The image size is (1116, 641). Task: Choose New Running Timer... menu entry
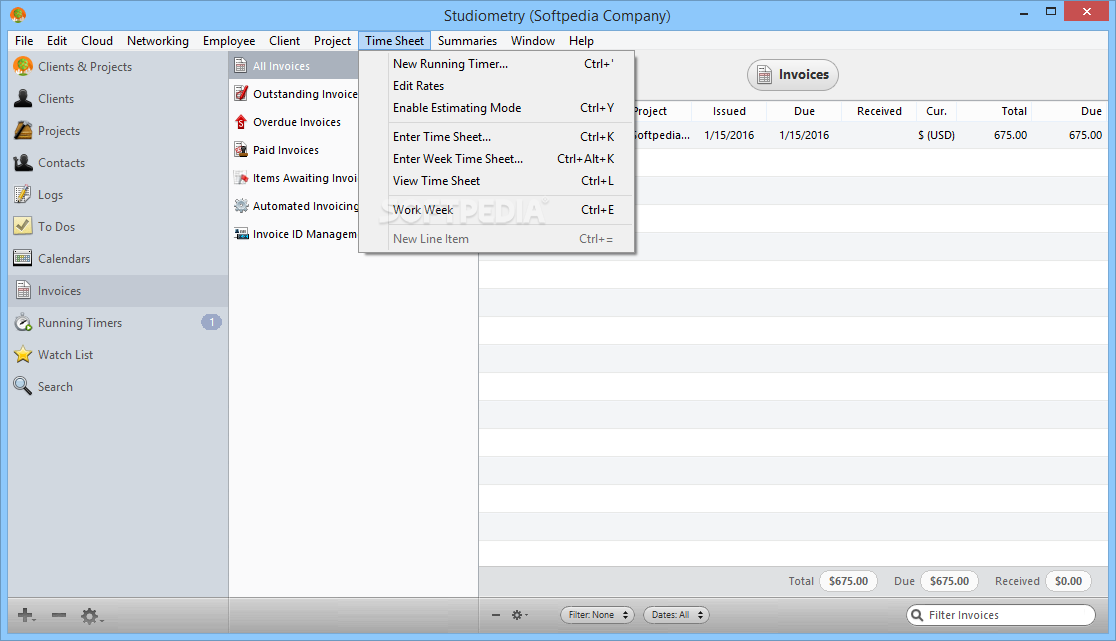click(x=497, y=63)
